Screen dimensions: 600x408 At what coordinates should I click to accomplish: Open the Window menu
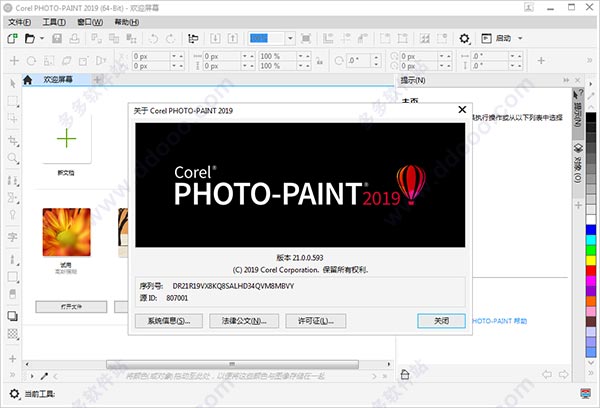click(x=90, y=22)
